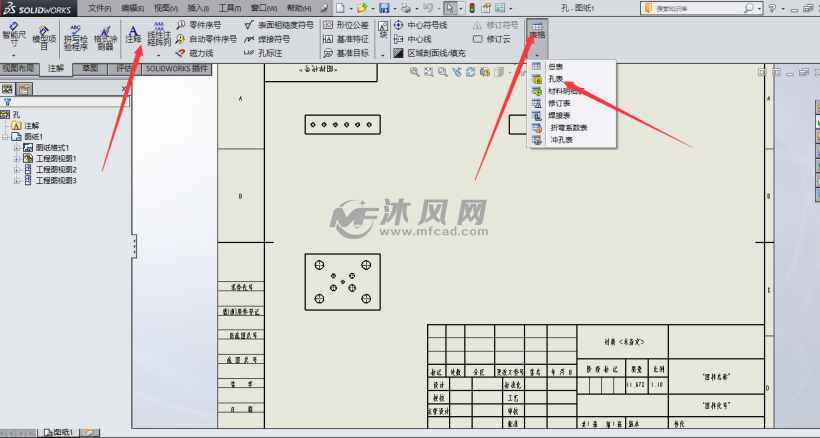Insert a 基准特征 datum feature

tap(346, 39)
